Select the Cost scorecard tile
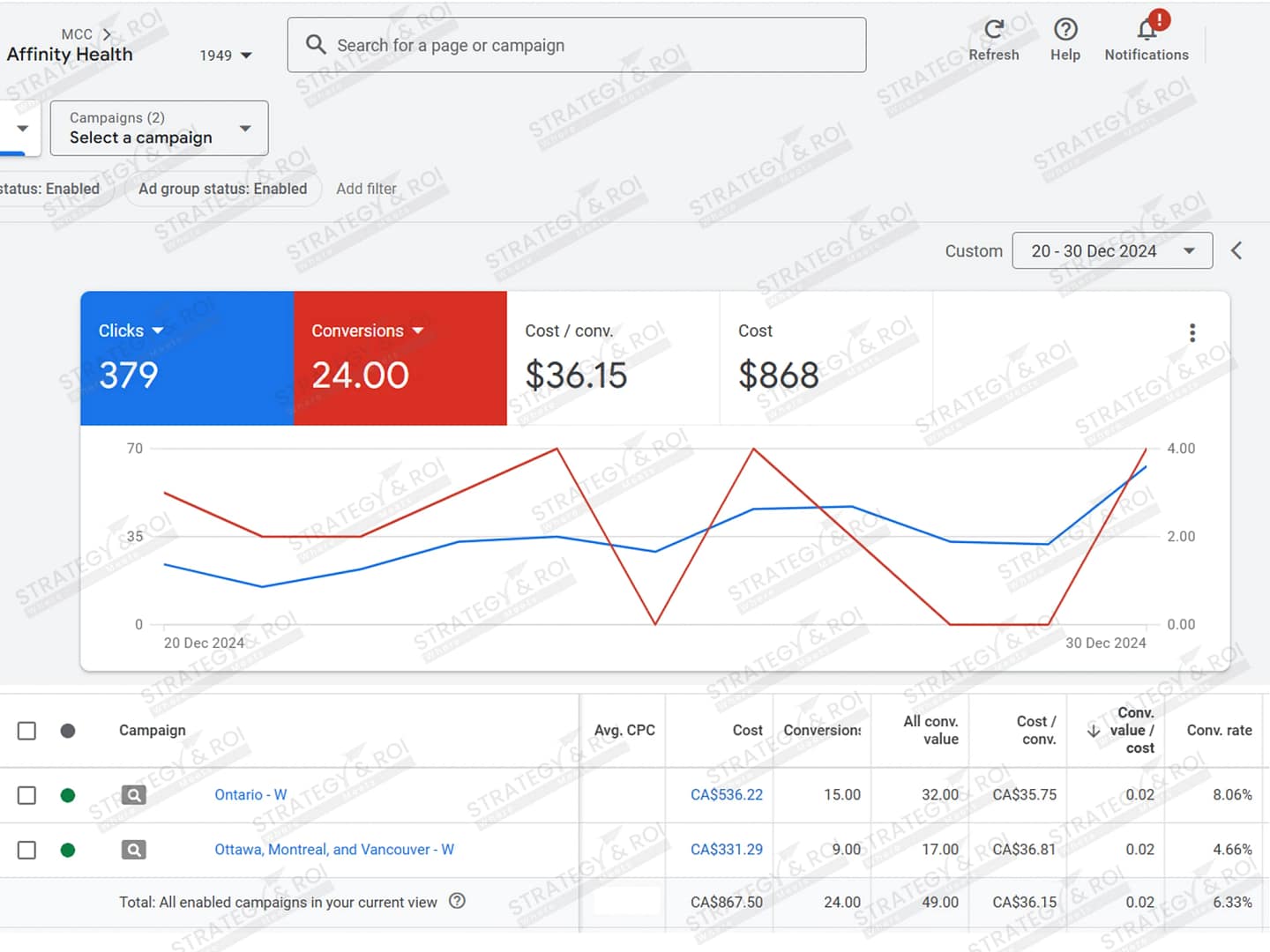 (x=825, y=359)
